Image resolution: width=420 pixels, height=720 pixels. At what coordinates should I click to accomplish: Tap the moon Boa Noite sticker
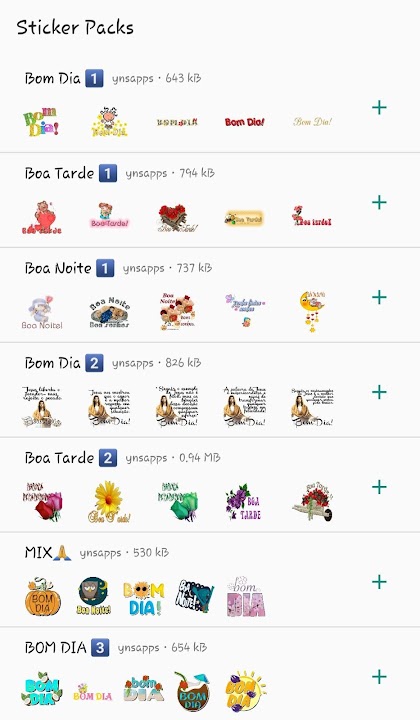pyautogui.click(x=312, y=311)
